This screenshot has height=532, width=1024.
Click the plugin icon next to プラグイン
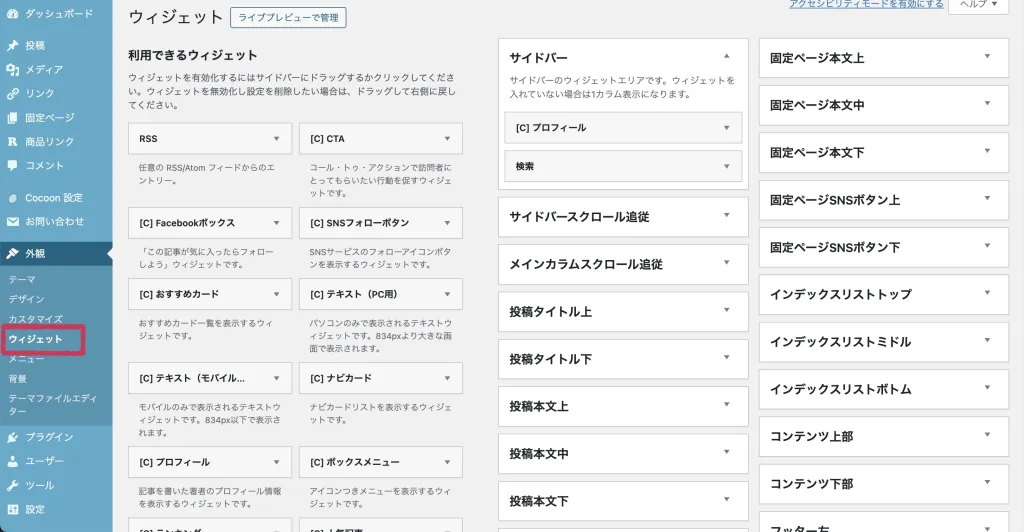point(12,437)
